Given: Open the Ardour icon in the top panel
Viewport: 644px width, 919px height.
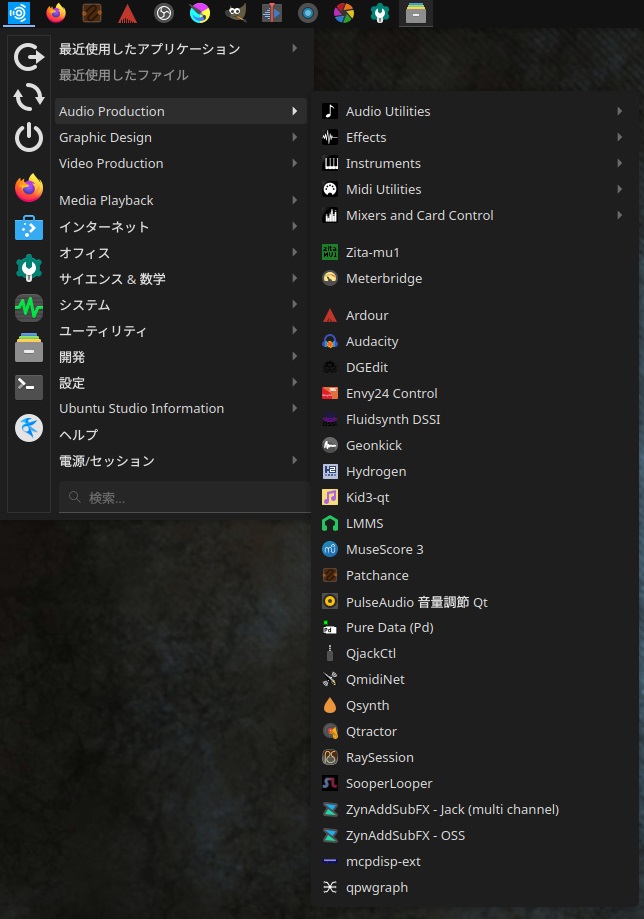Looking at the screenshot, I should click(127, 13).
